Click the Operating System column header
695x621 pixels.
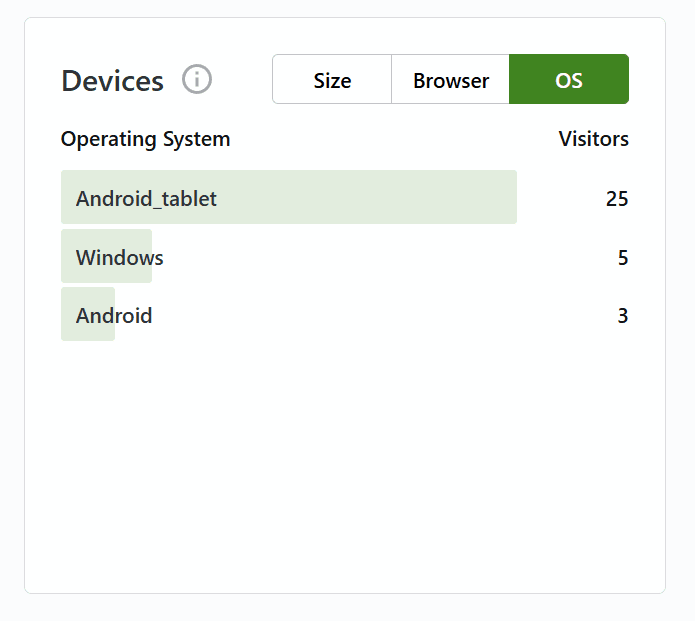(145, 139)
